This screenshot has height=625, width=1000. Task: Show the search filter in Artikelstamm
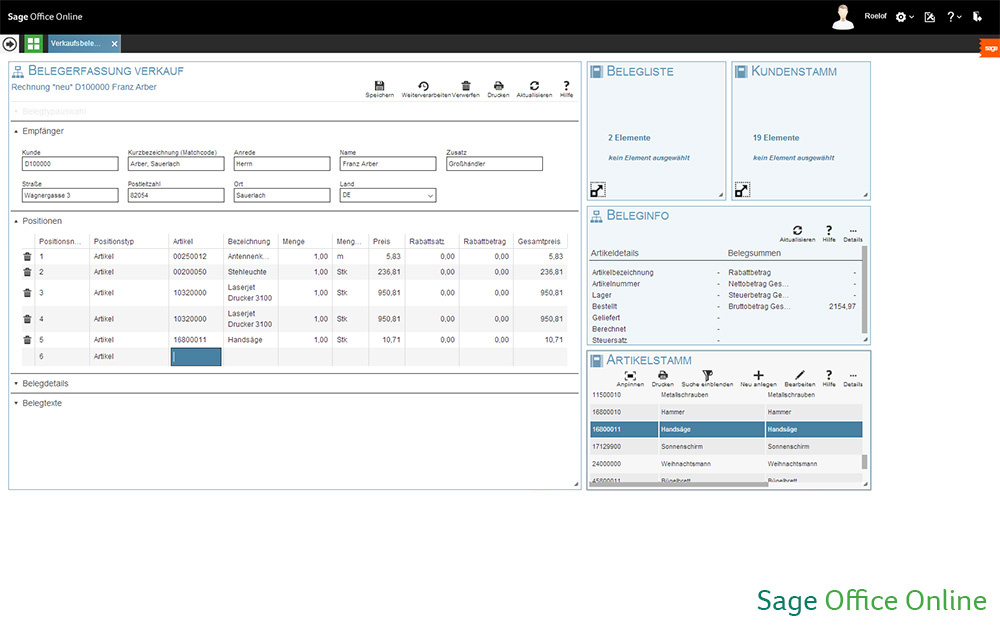[706, 376]
